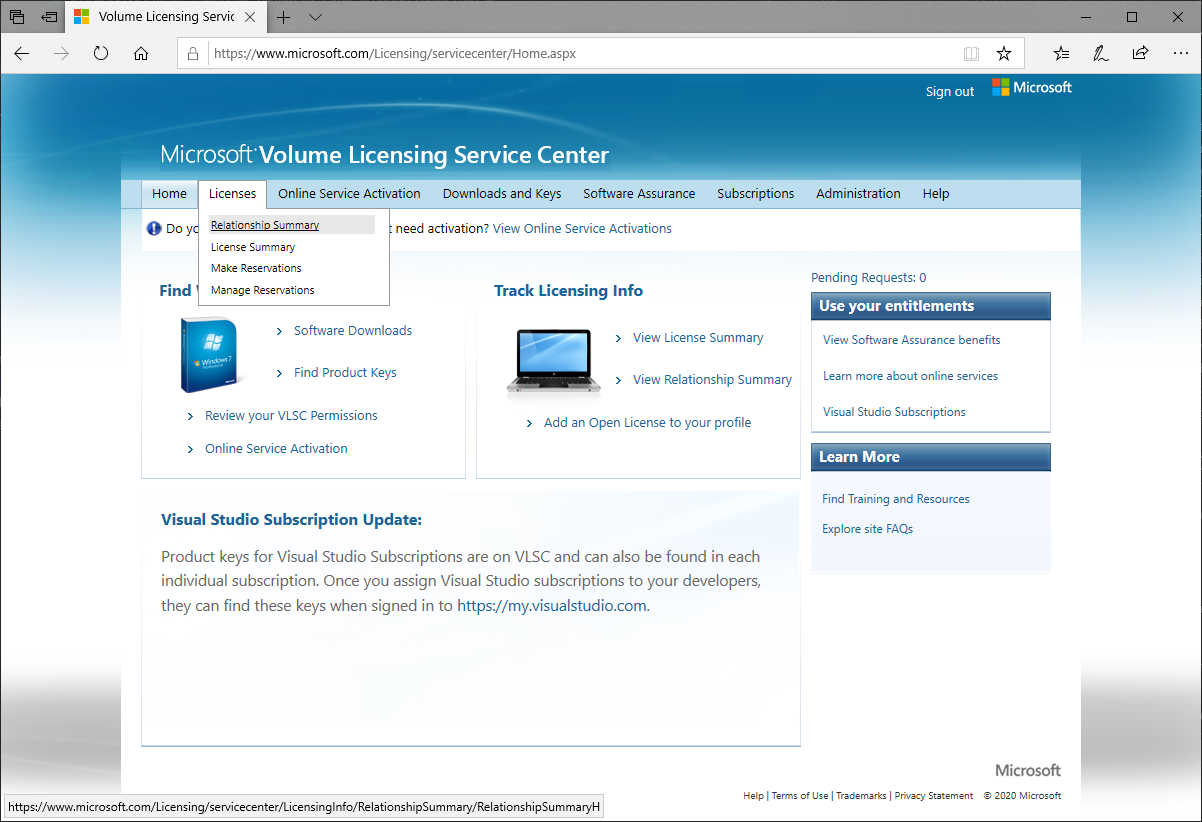
Task: Open the Favorites hub icon
Action: pyautogui.click(x=1061, y=54)
